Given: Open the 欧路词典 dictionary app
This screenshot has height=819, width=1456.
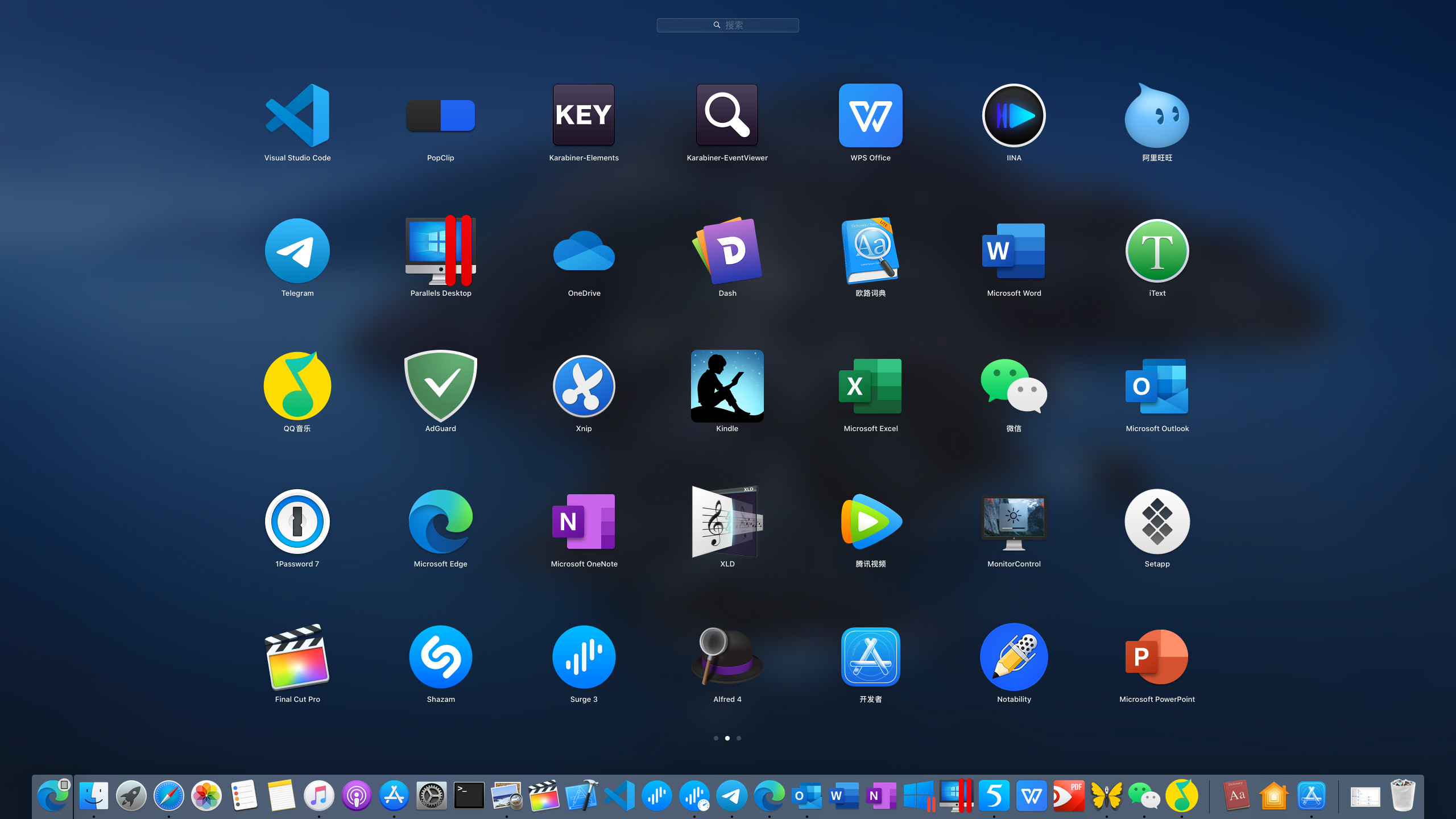Looking at the screenshot, I should [x=871, y=251].
